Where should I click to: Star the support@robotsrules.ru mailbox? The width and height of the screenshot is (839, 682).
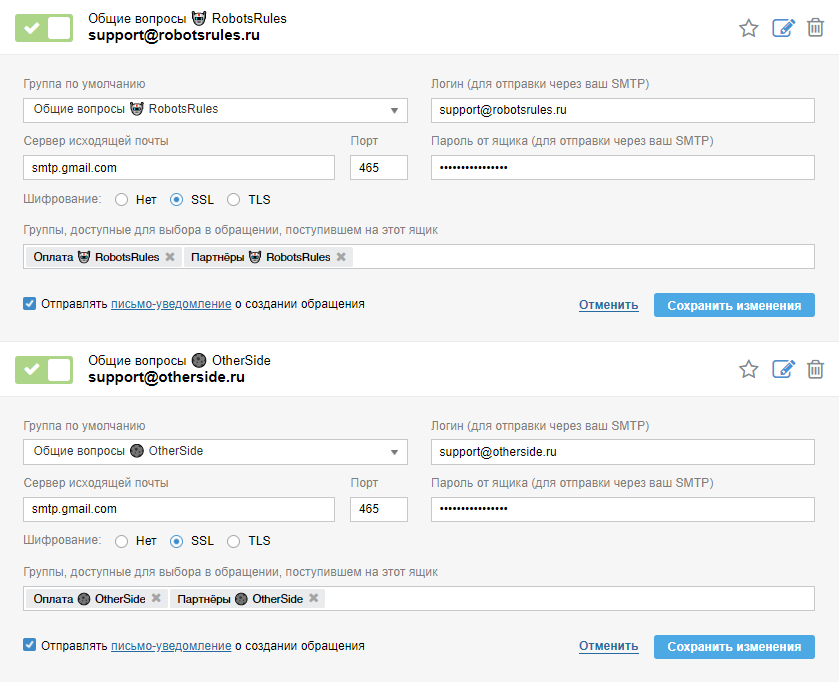pos(748,28)
